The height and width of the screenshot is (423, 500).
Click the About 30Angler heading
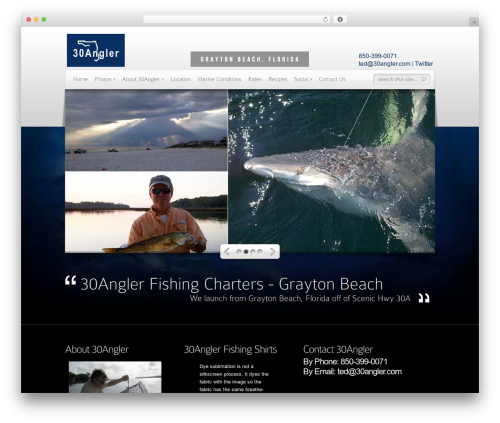pyautogui.click(x=97, y=349)
